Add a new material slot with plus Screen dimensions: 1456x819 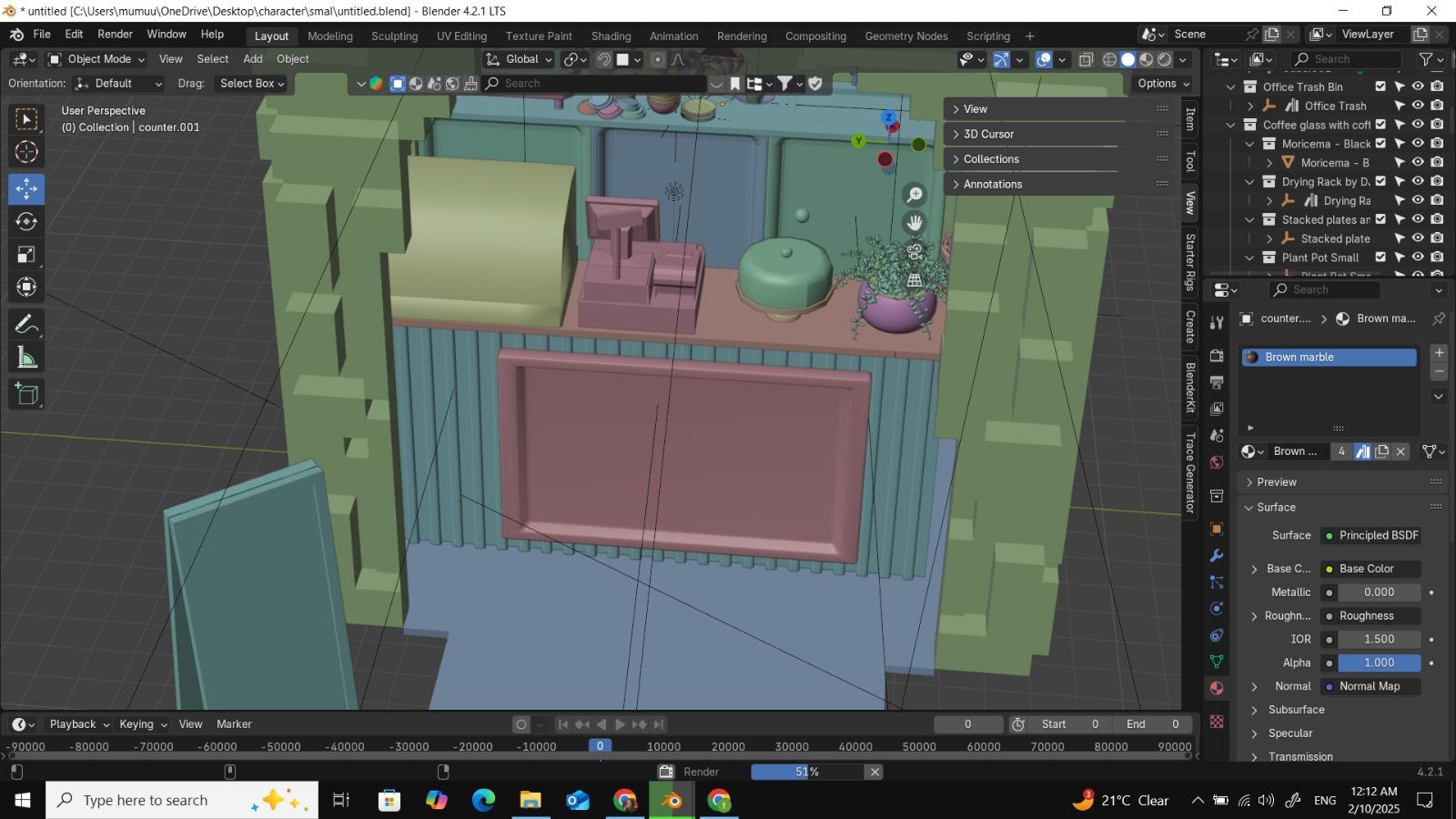[1439, 353]
